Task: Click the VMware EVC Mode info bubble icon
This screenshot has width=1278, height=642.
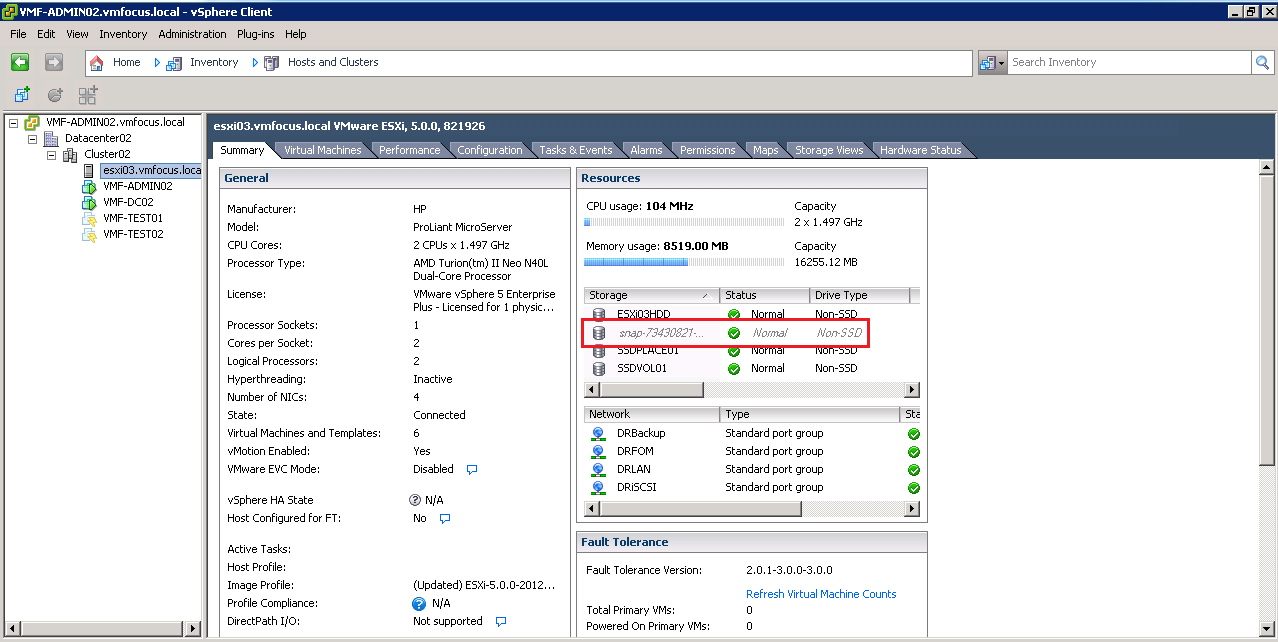Action: [472, 469]
